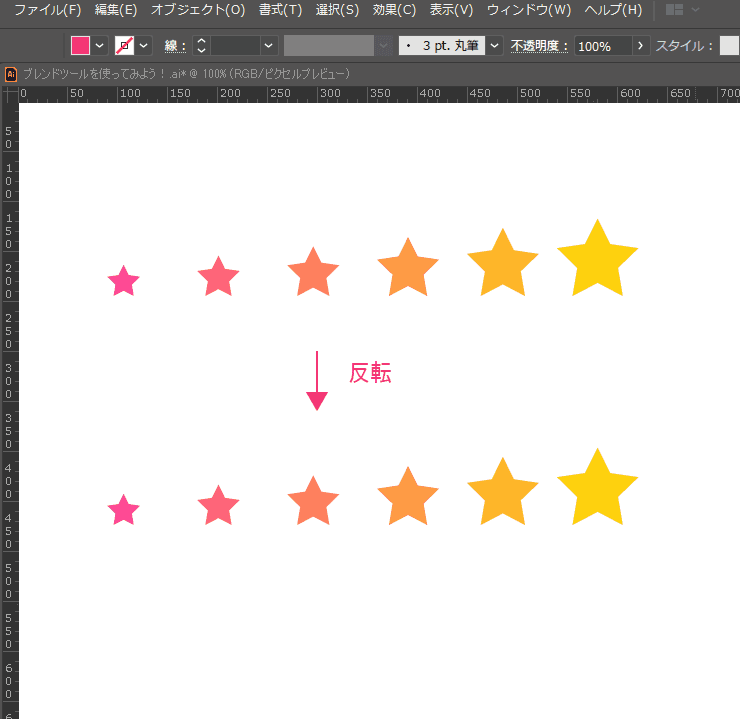Image resolution: width=740 pixels, height=719 pixels.
Task: Open the fill color dropdown arrow
Action: click(x=100, y=46)
